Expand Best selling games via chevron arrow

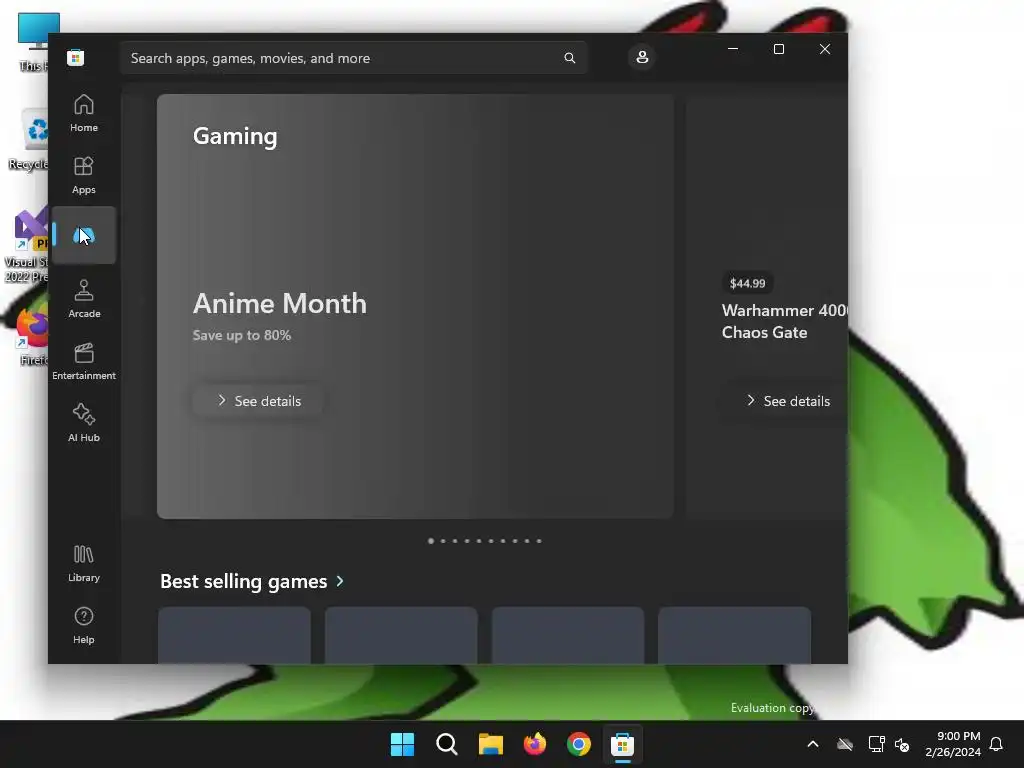tap(340, 581)
